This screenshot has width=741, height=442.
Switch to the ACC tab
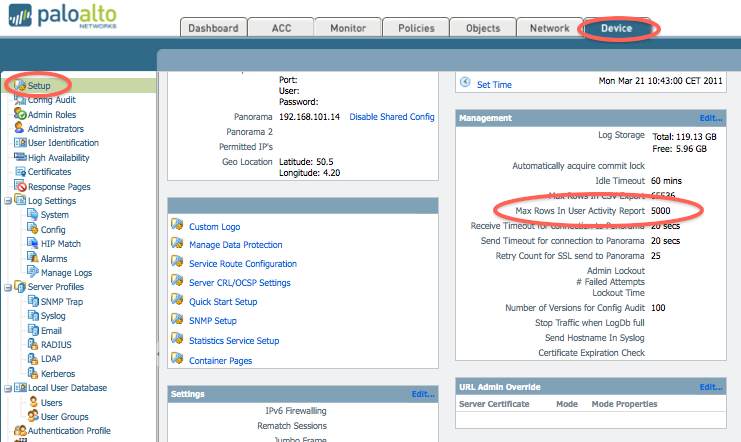click(281, 28)
